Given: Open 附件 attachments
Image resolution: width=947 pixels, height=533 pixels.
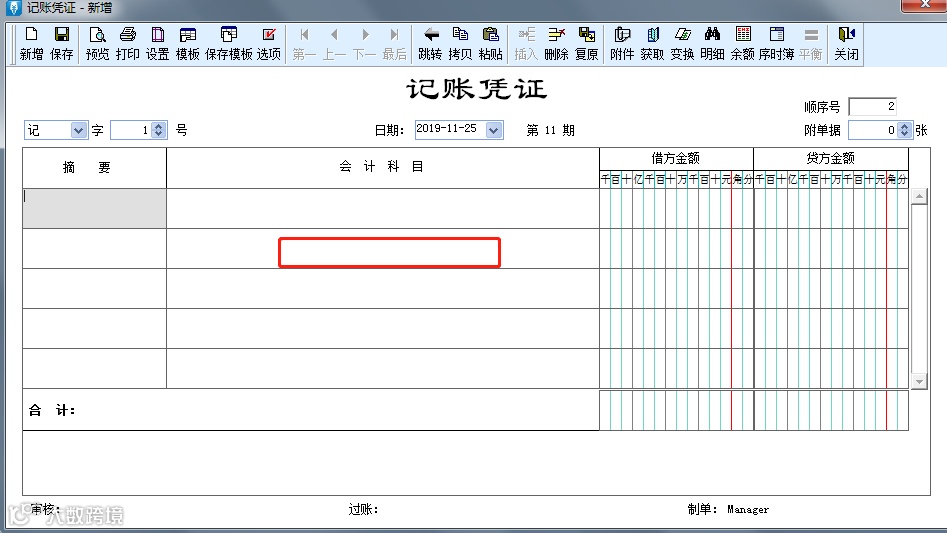Looking at the screenshot, I should pyautogui.click(x=622, y=43).
